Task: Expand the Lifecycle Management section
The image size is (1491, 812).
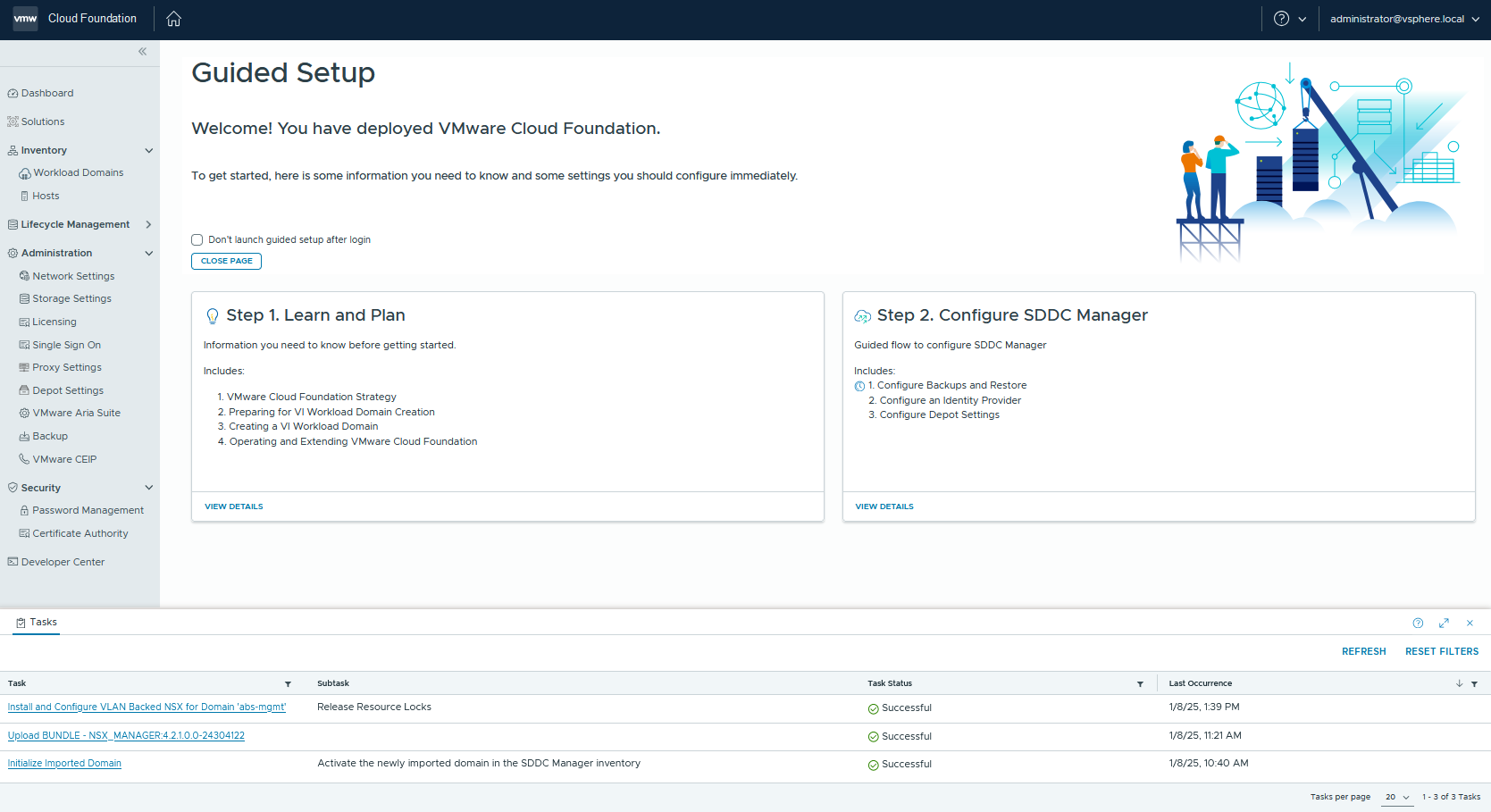Action: 149,225
